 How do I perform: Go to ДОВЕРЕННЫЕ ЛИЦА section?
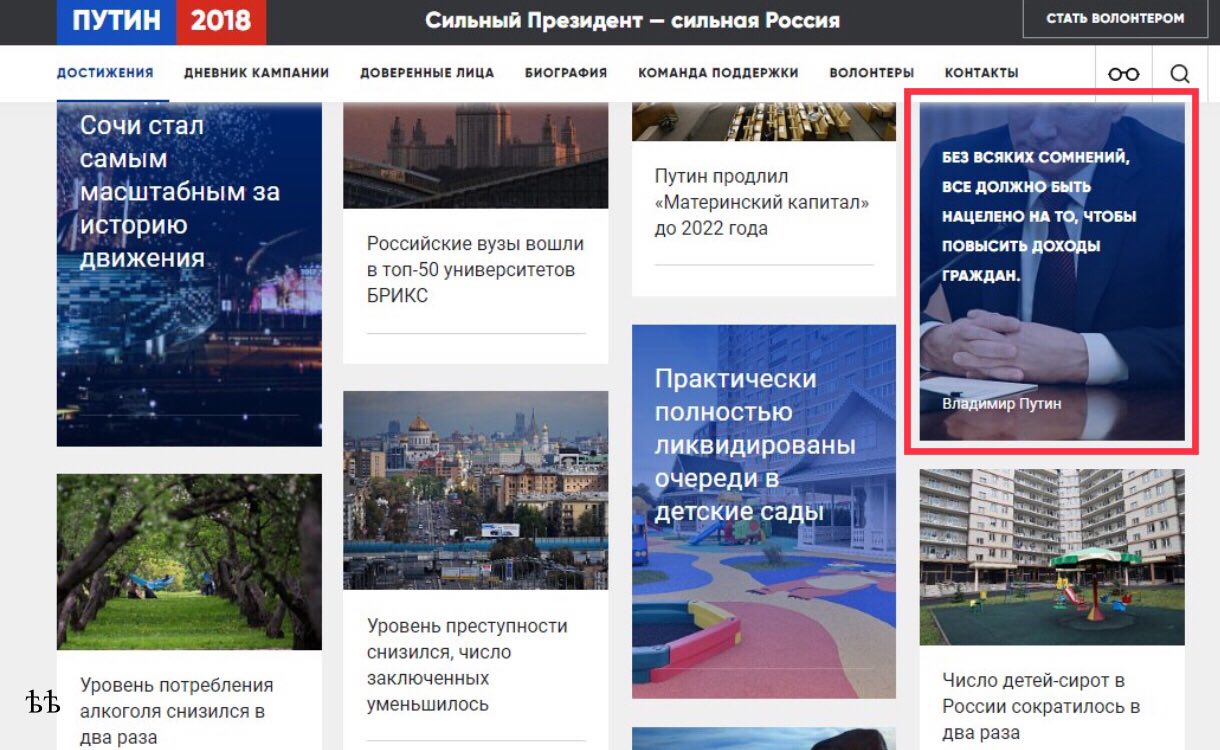click(x=427, y=73)
